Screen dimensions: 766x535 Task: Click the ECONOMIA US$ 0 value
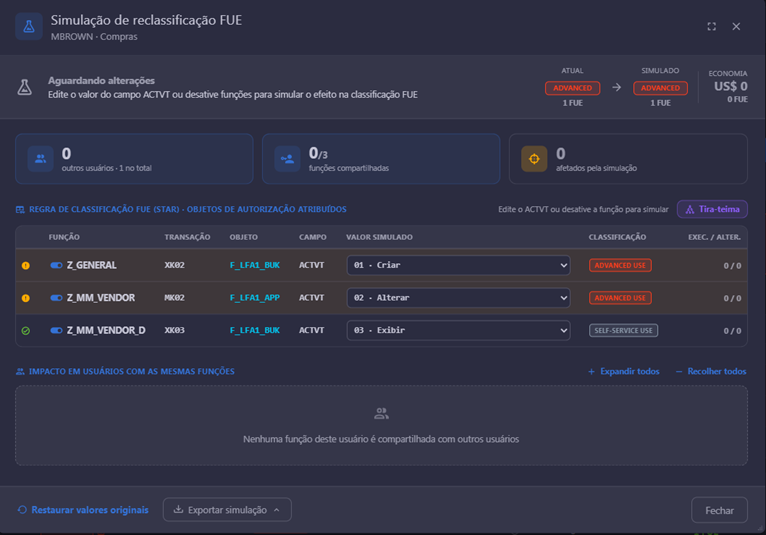click(x=730, y=86)
